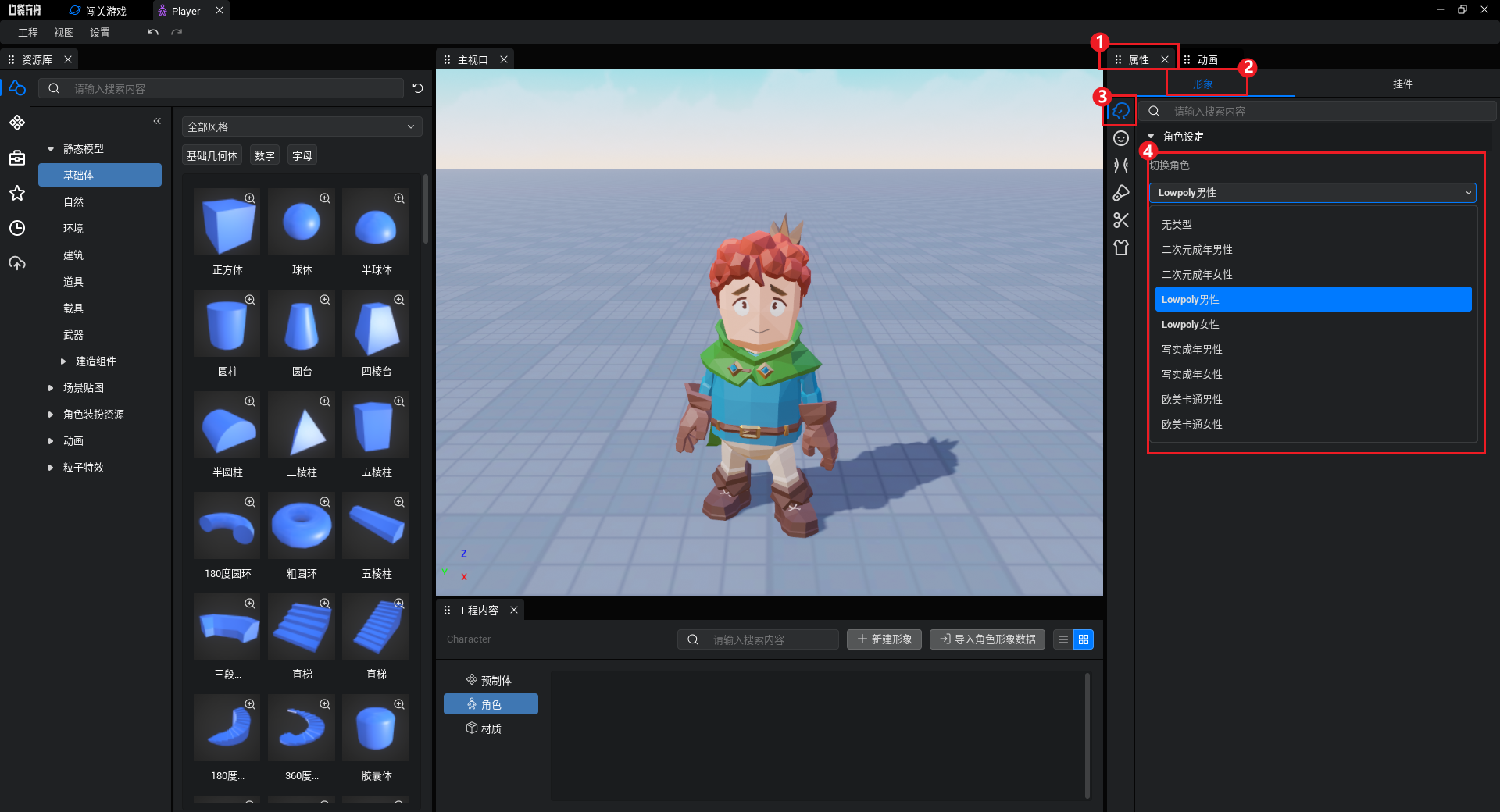Screen dimensions: 1500x812
Task: Close the 工程内容 panel tab
Action: (514, 610)
